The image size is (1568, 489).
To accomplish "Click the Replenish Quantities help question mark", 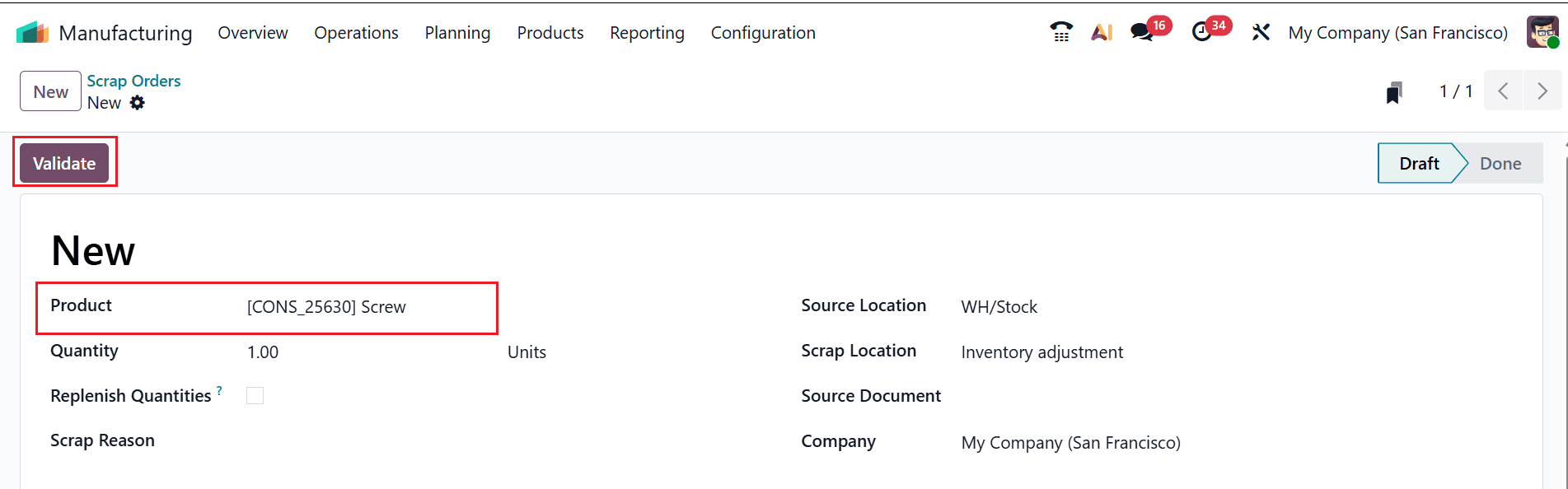I will pyautogui.click(x=219, y=390).
